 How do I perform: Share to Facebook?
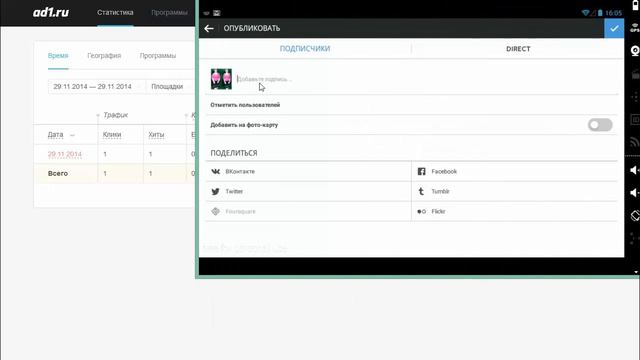point(515,171)
